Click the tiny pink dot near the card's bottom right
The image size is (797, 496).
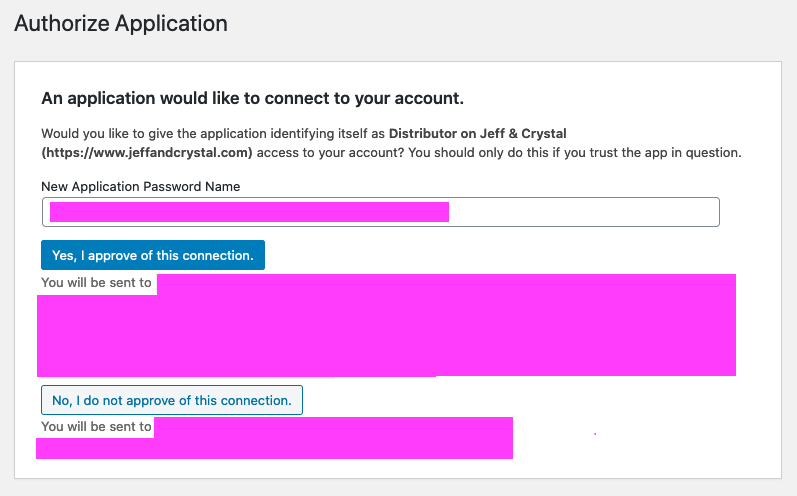pyautogui.click(x=595, y=434)
